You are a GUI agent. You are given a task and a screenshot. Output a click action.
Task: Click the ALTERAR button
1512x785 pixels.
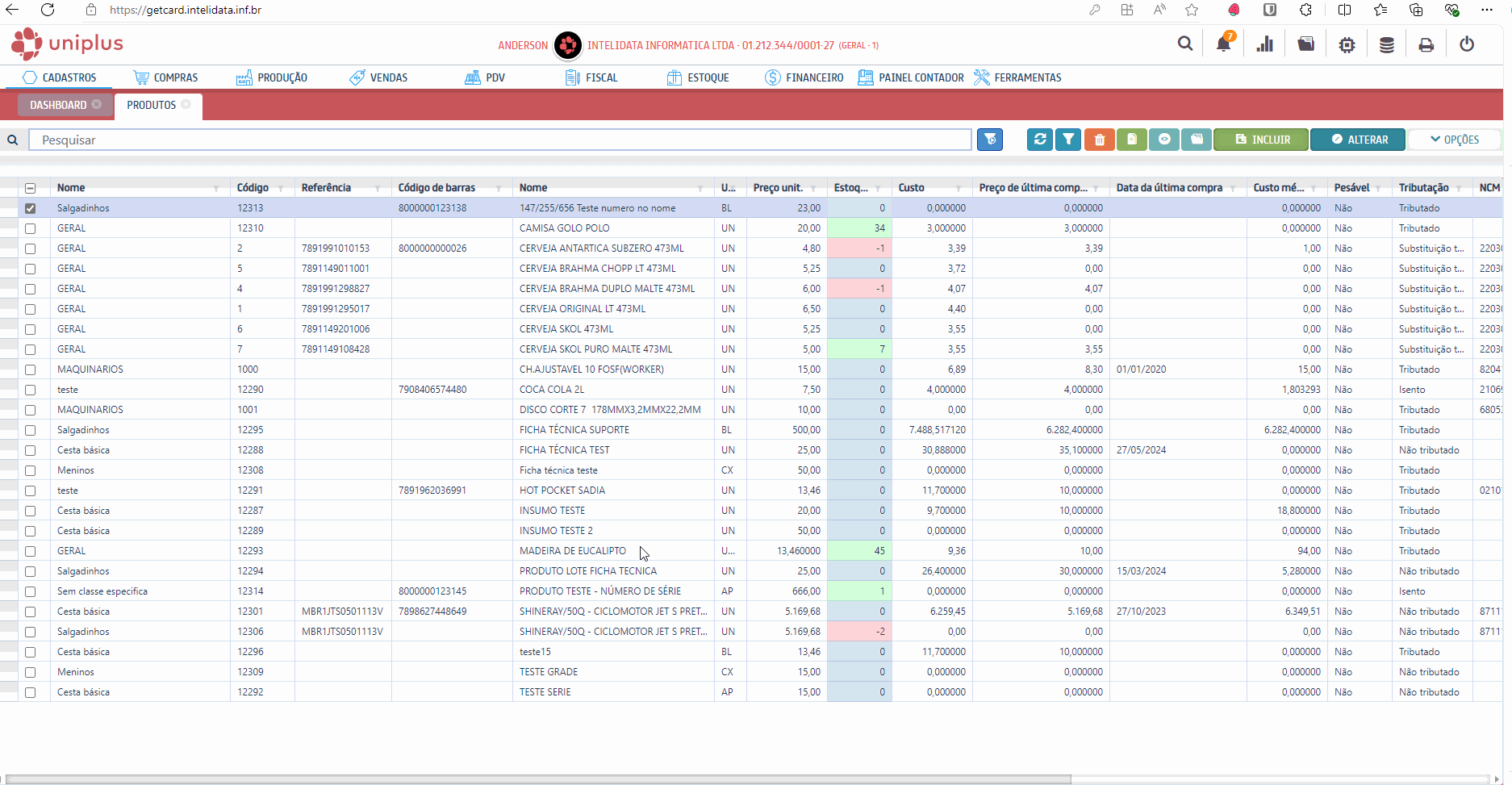(x=1358, y=140)
